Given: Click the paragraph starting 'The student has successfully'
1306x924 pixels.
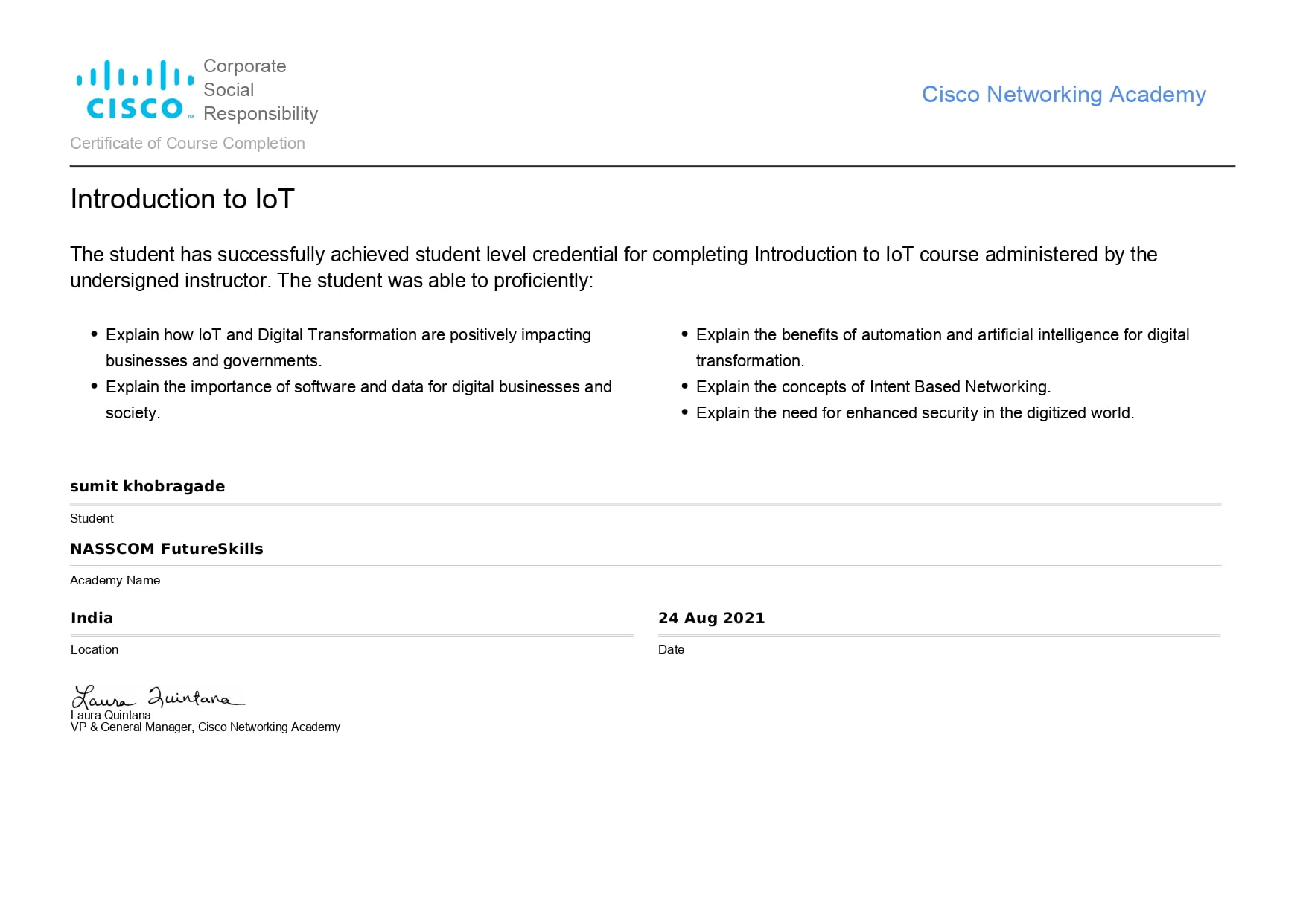Looking at the screenshot, I should click(x=614, y=267).
